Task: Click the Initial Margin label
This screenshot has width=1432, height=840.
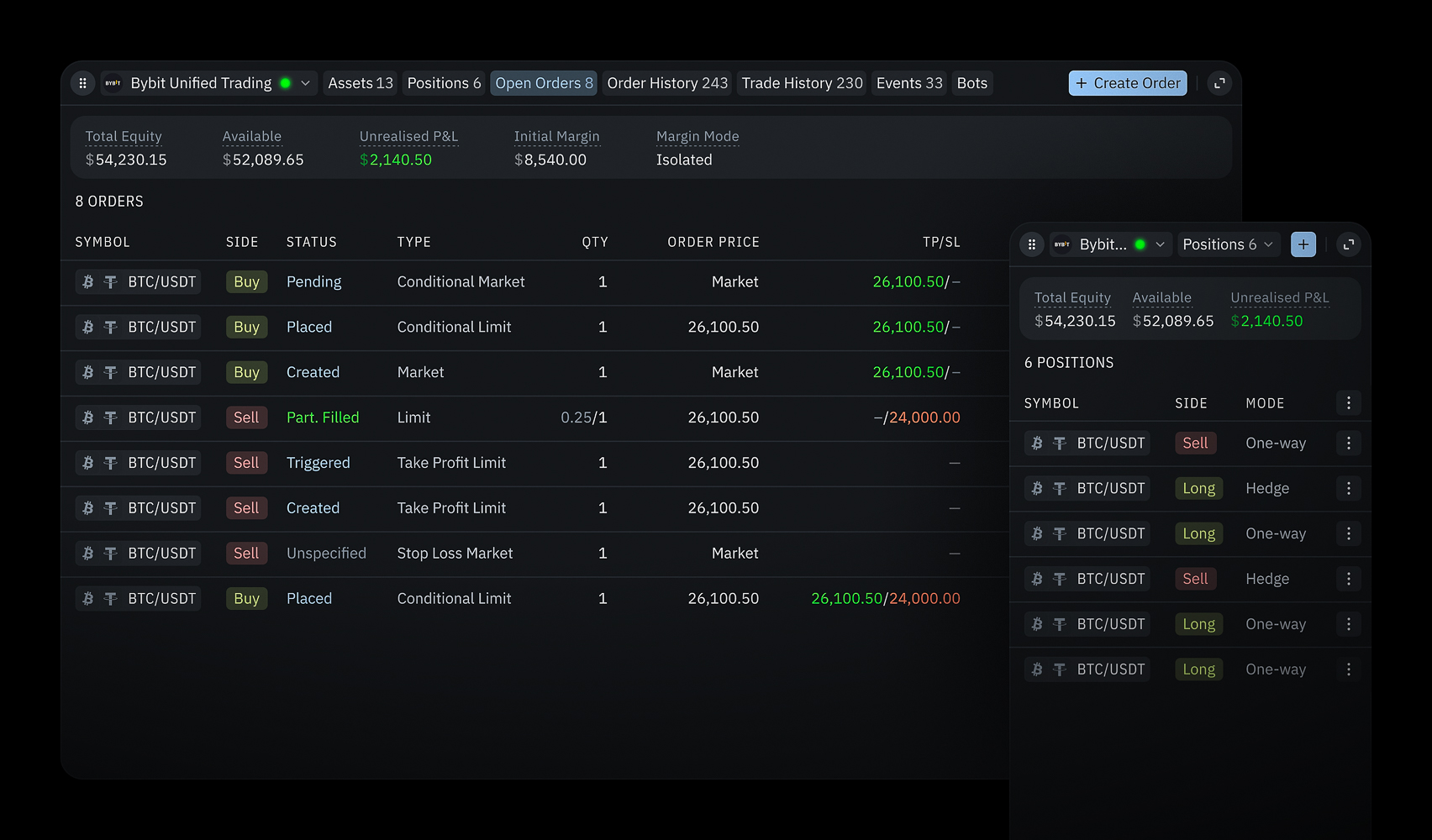Action: (x=557, y=136)
